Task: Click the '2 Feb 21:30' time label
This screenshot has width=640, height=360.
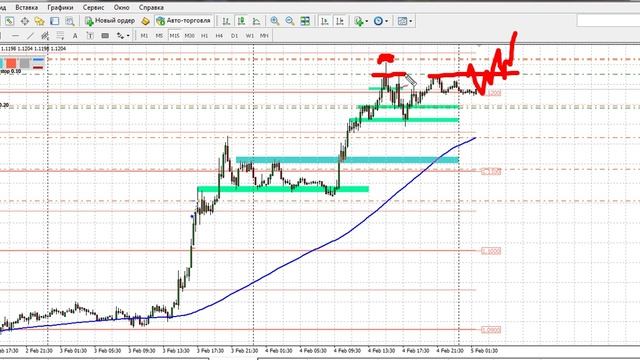Action: (x=39, y=351)
